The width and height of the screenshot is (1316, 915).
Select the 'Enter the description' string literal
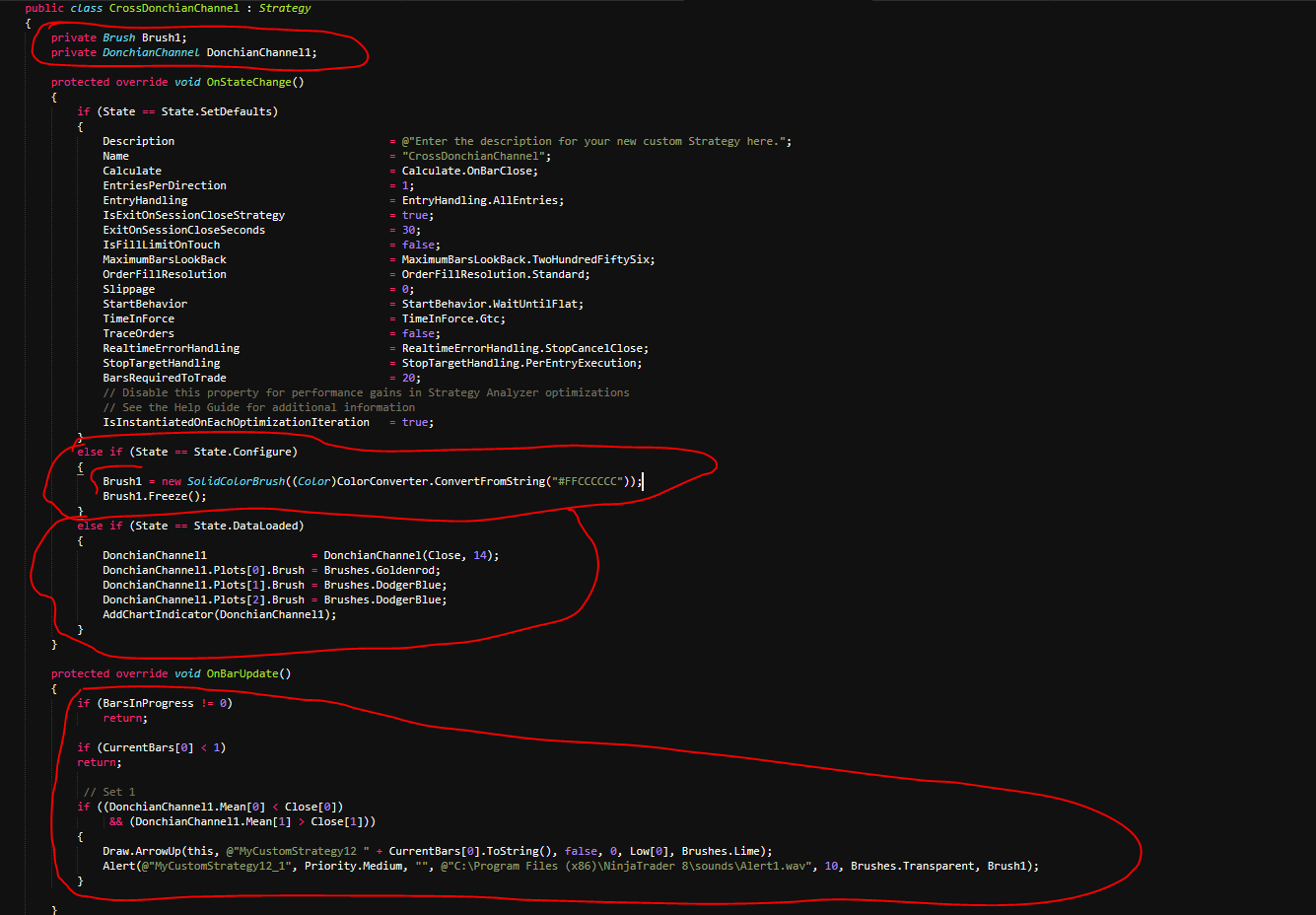pos(595,141)
